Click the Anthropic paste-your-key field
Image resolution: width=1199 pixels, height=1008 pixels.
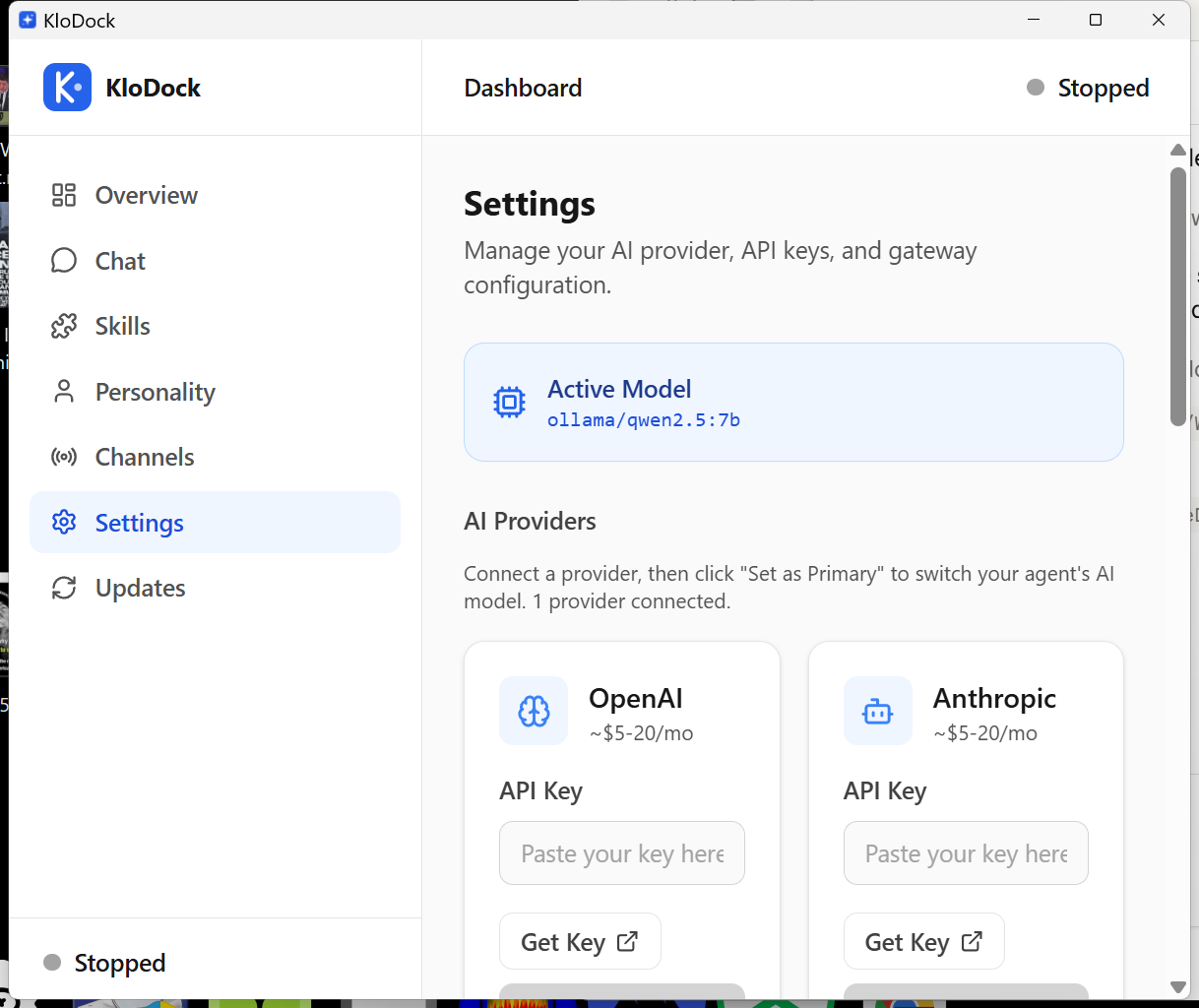click(x=965, y=852)
